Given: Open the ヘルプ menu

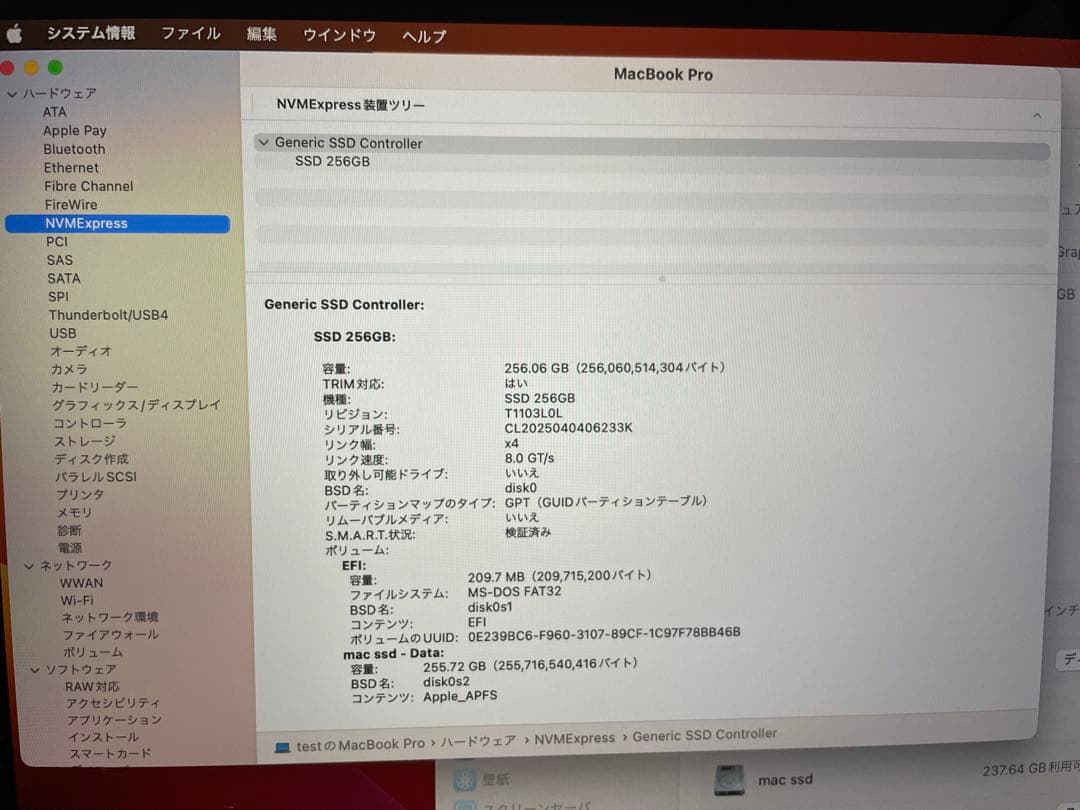Looking at the screenshot, I should 424,35.
